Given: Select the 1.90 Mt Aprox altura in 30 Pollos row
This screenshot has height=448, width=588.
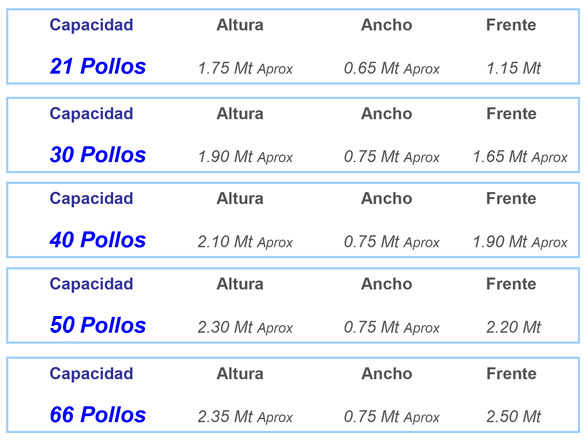Looking at the screenshot, I should point(245,157).
